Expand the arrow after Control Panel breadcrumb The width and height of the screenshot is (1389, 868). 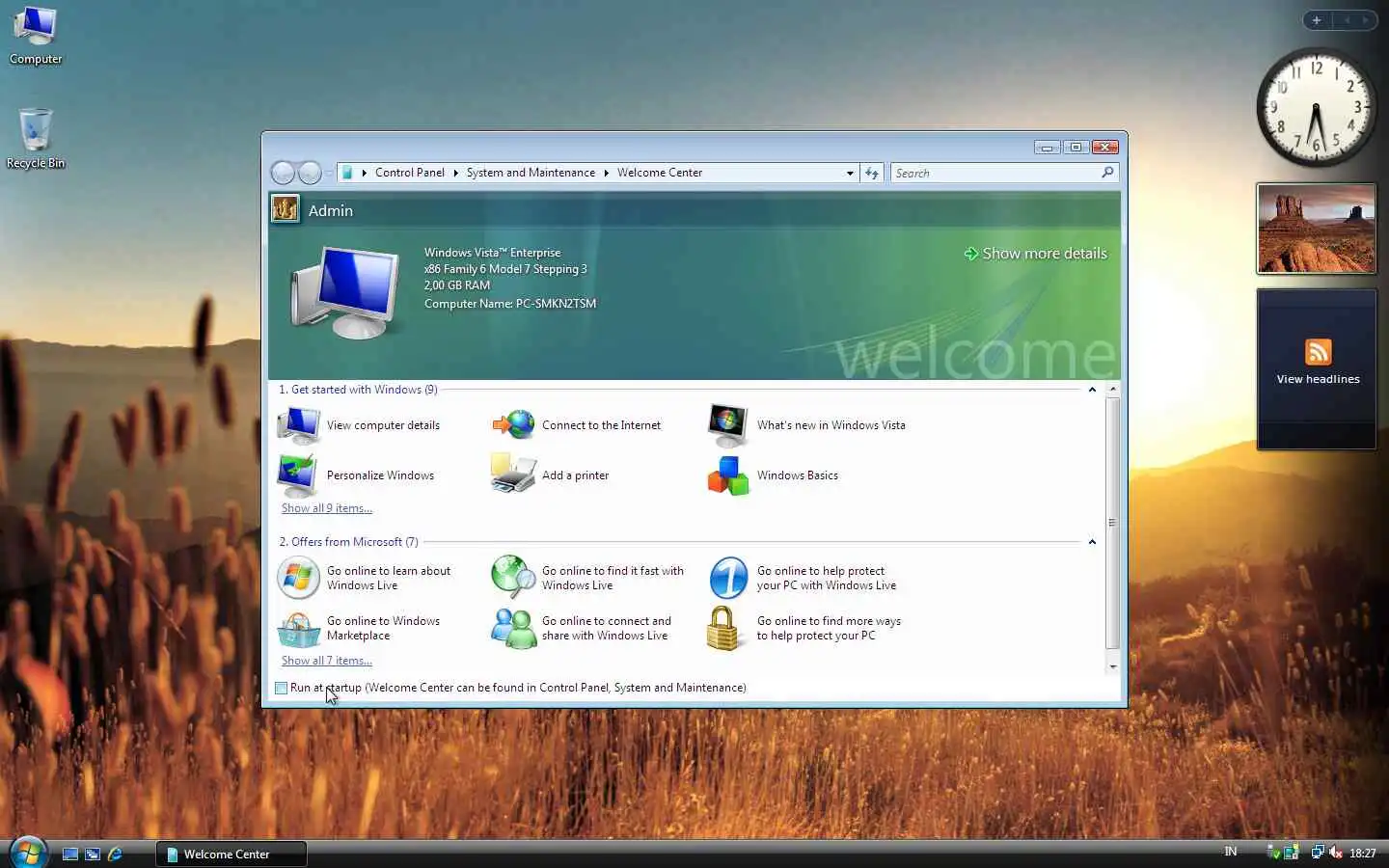pyautogui.click(x=455, y=173)
